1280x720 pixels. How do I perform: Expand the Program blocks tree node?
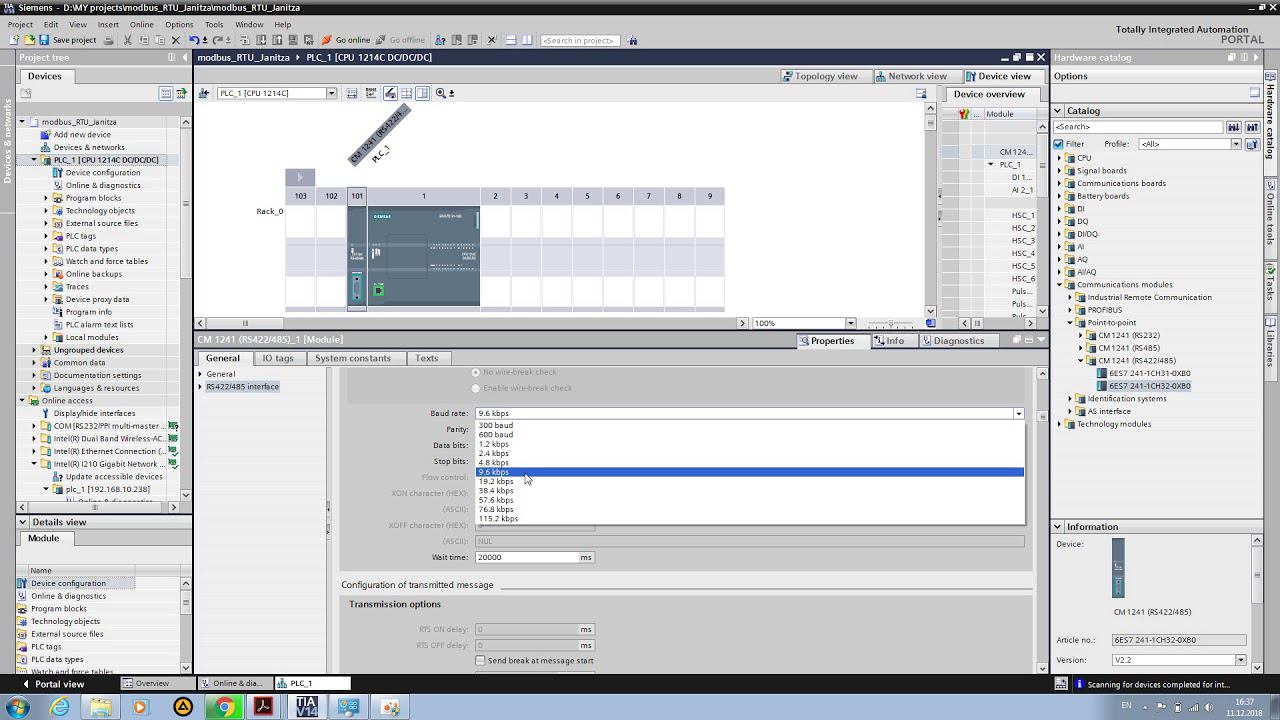[x=46, y=198]
